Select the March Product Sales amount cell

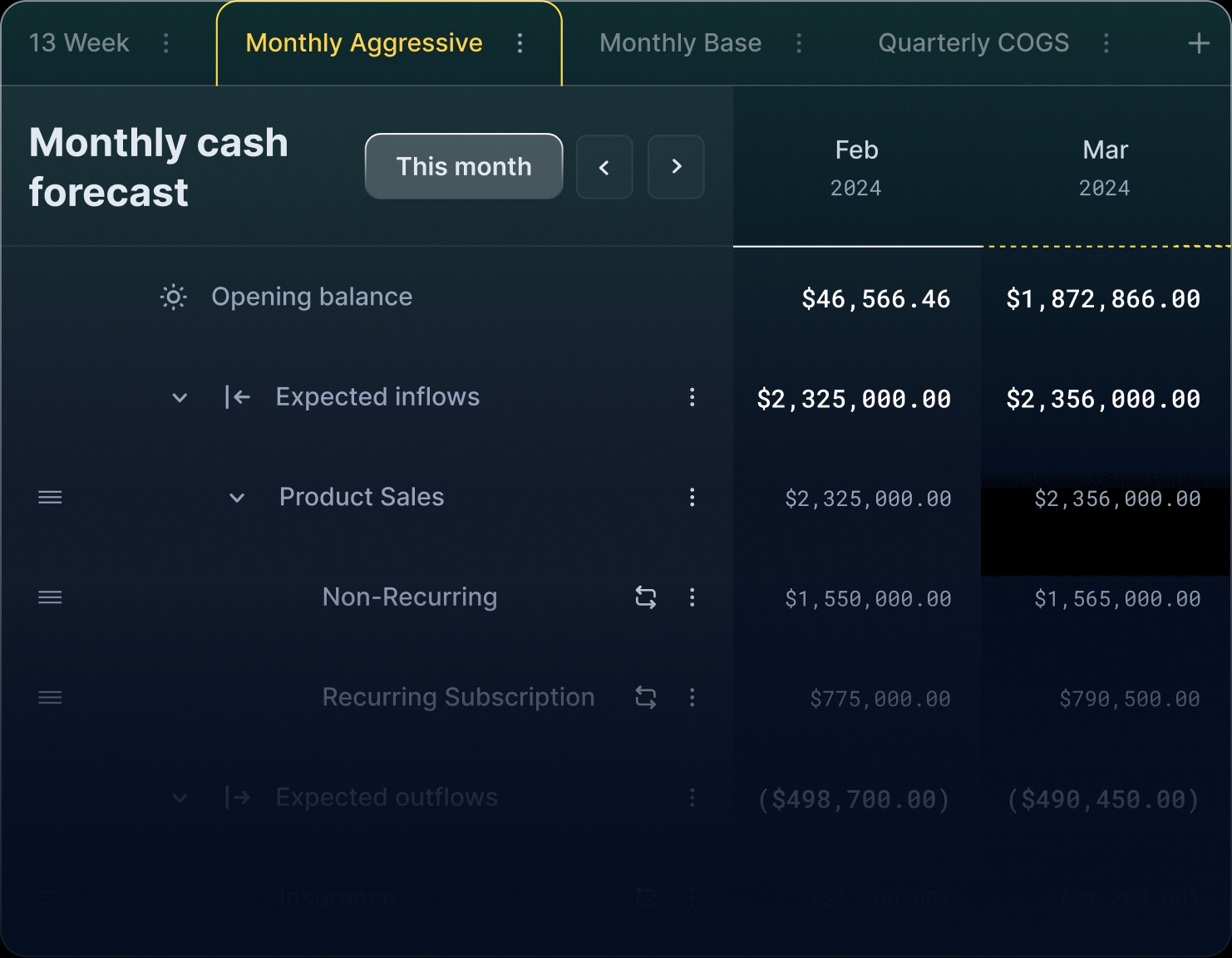(x=1116, y=499)
